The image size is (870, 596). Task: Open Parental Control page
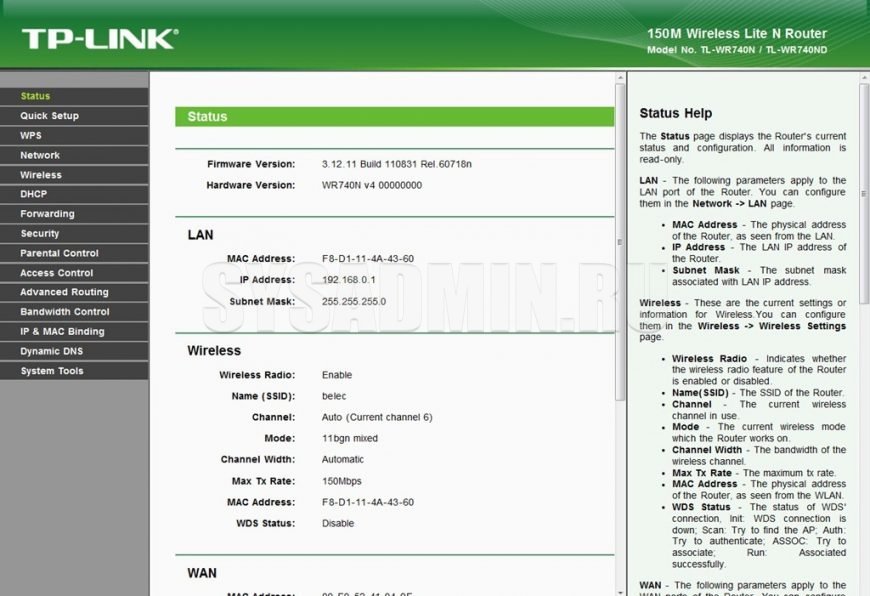(59, 253)
